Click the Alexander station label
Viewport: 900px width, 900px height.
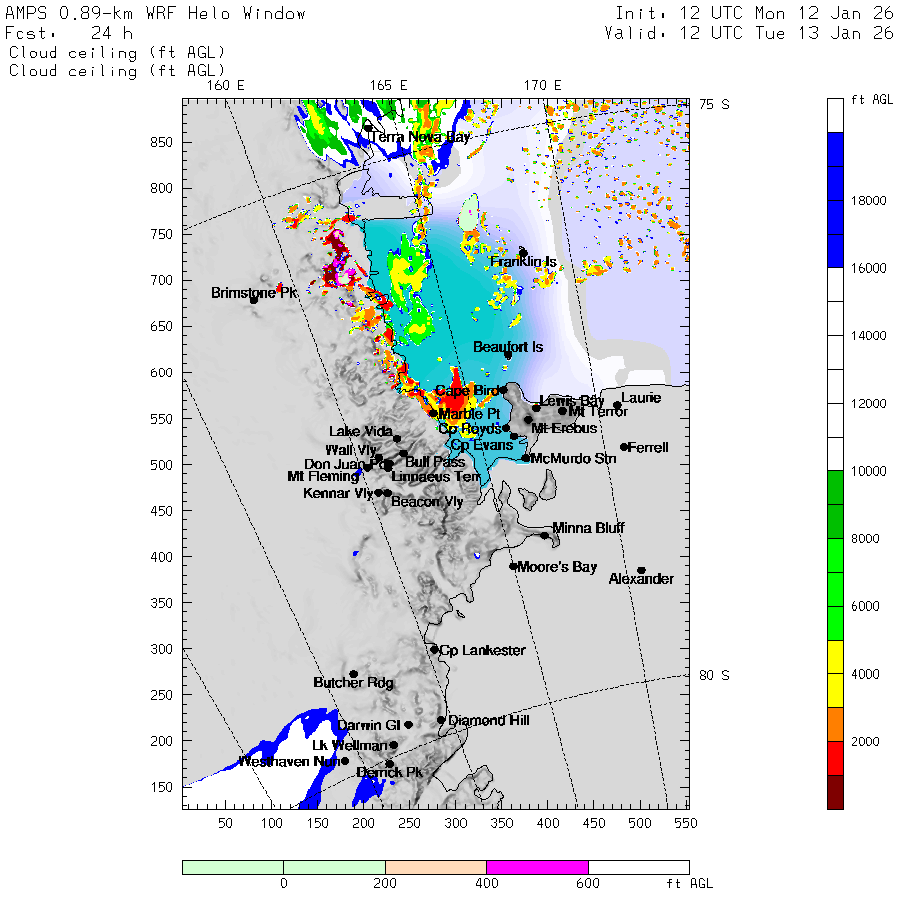pos(641,579)
